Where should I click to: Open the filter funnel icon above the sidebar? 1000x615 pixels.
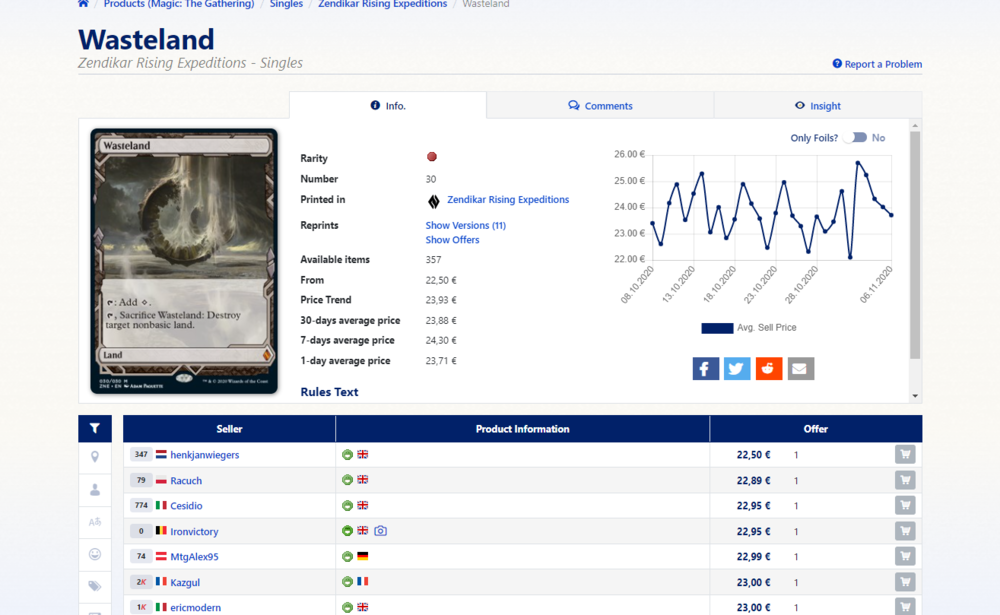95,429
